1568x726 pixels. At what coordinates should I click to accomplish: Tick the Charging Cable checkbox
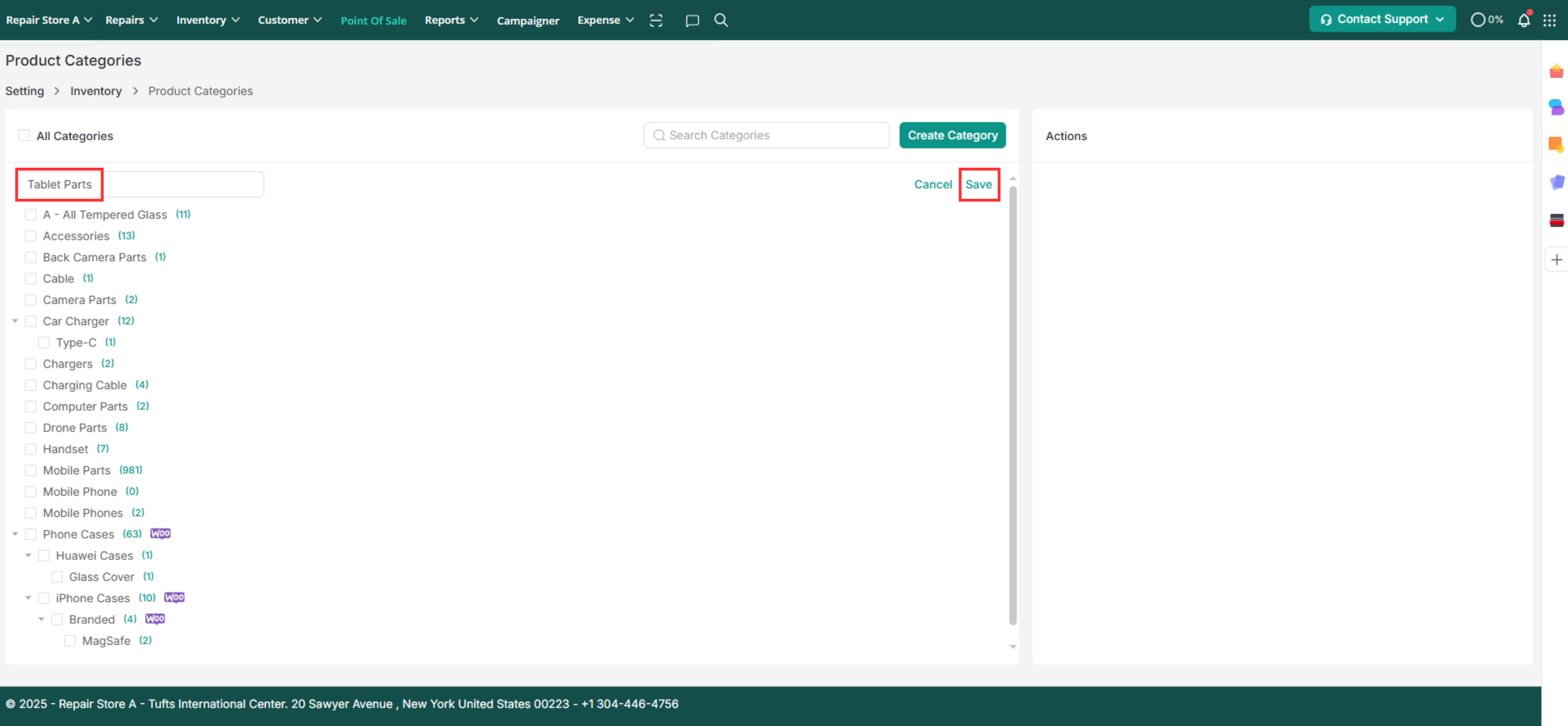click(31, 385)
